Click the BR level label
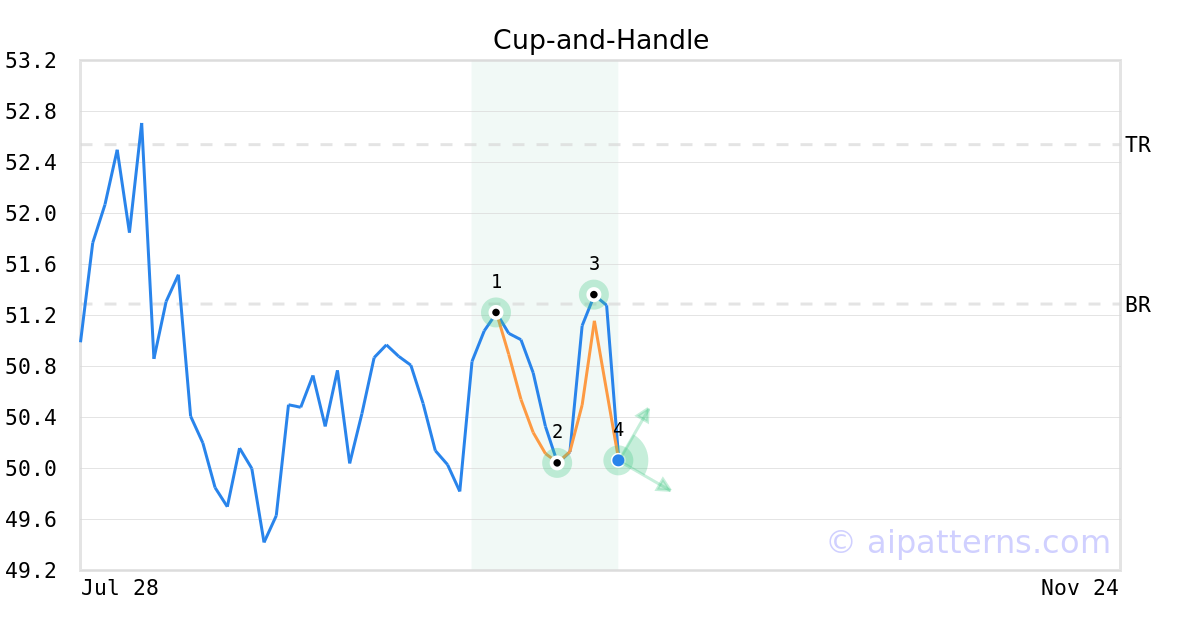1200x630 pixels. click(x=1138, y=305)
